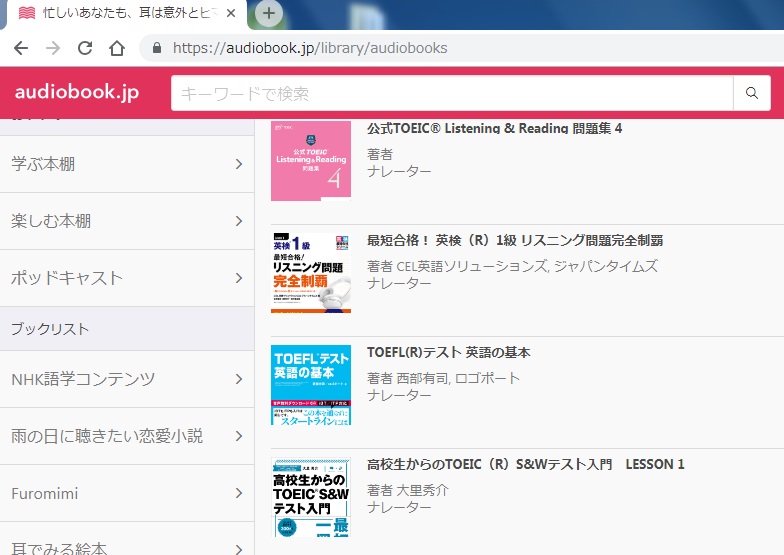The width and height of the screenshot is (784, 555).
Task: Expand chevron beside NHK語学コンテンツ
Action: (239, 379)
